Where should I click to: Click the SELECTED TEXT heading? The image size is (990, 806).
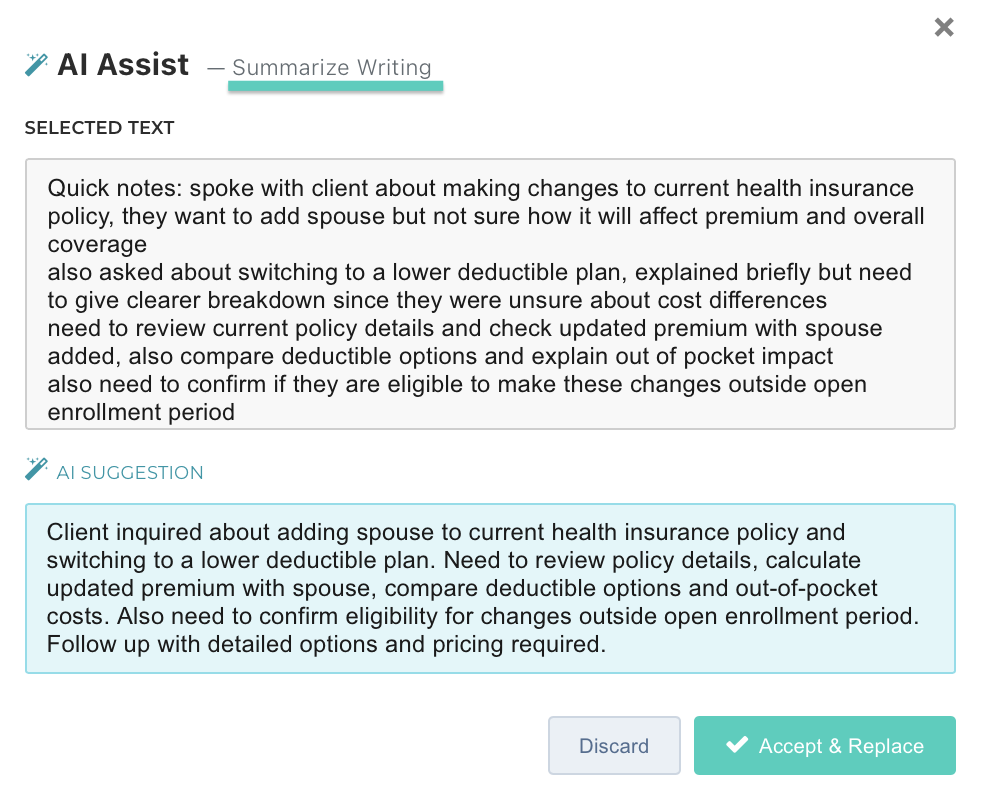(x=100, y=128)
